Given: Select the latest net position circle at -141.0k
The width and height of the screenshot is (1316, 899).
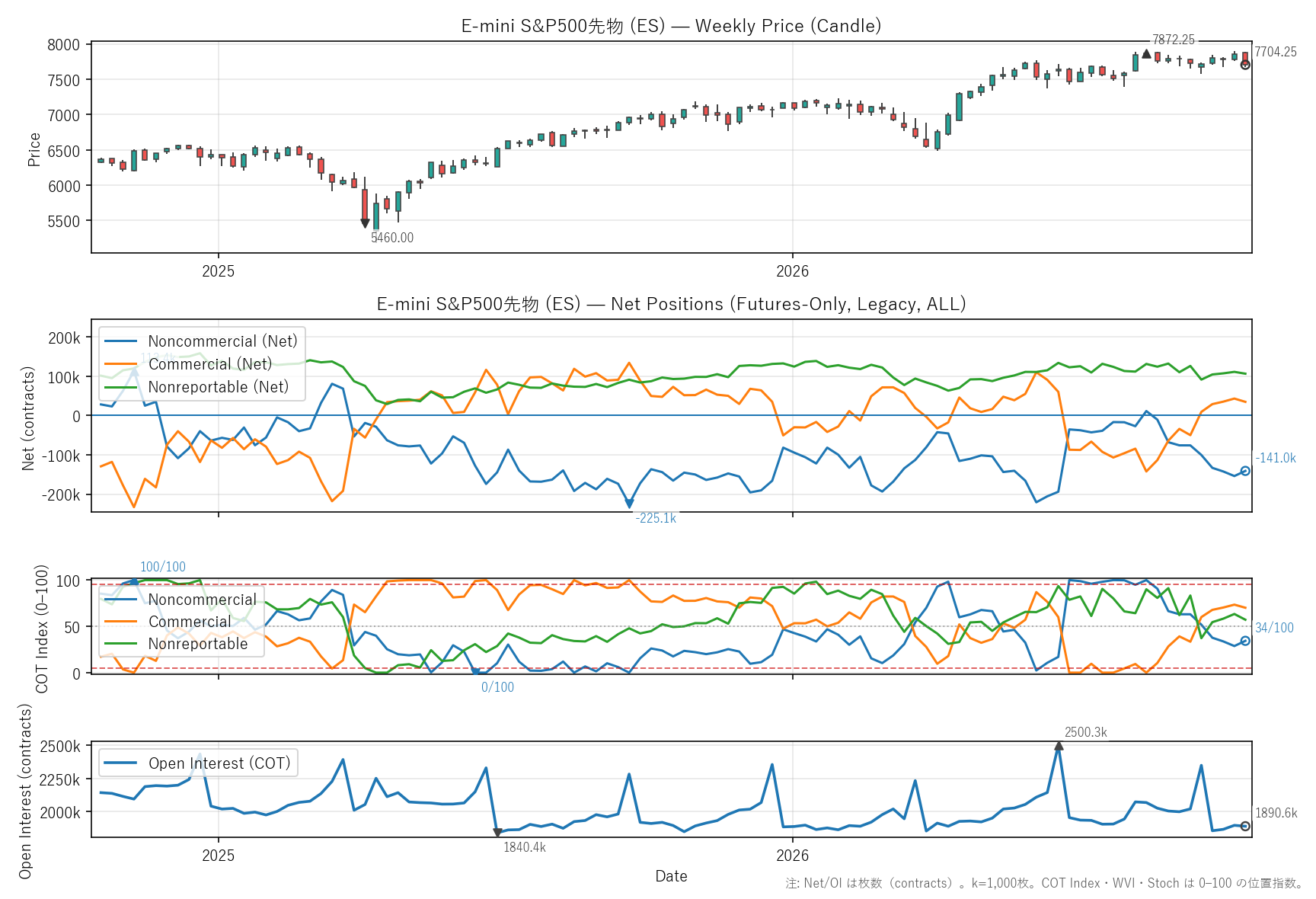Looking at the screenshot, I should pyautogui.click(x=1245, y=471).
